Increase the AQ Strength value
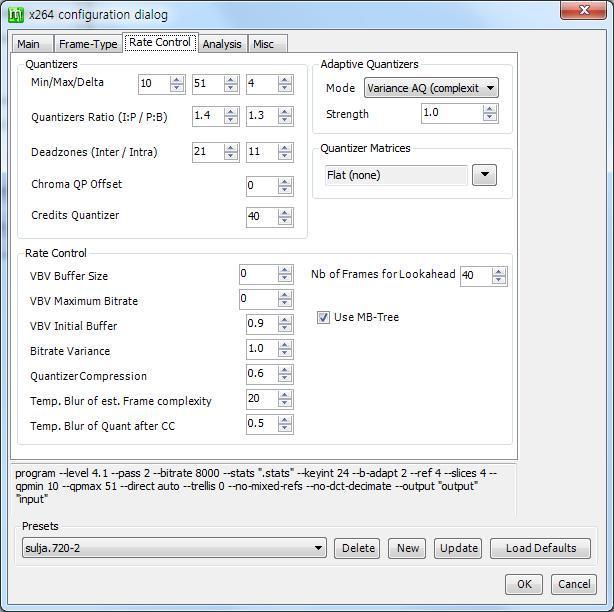The image size is (614, 612). pos(490,109)
